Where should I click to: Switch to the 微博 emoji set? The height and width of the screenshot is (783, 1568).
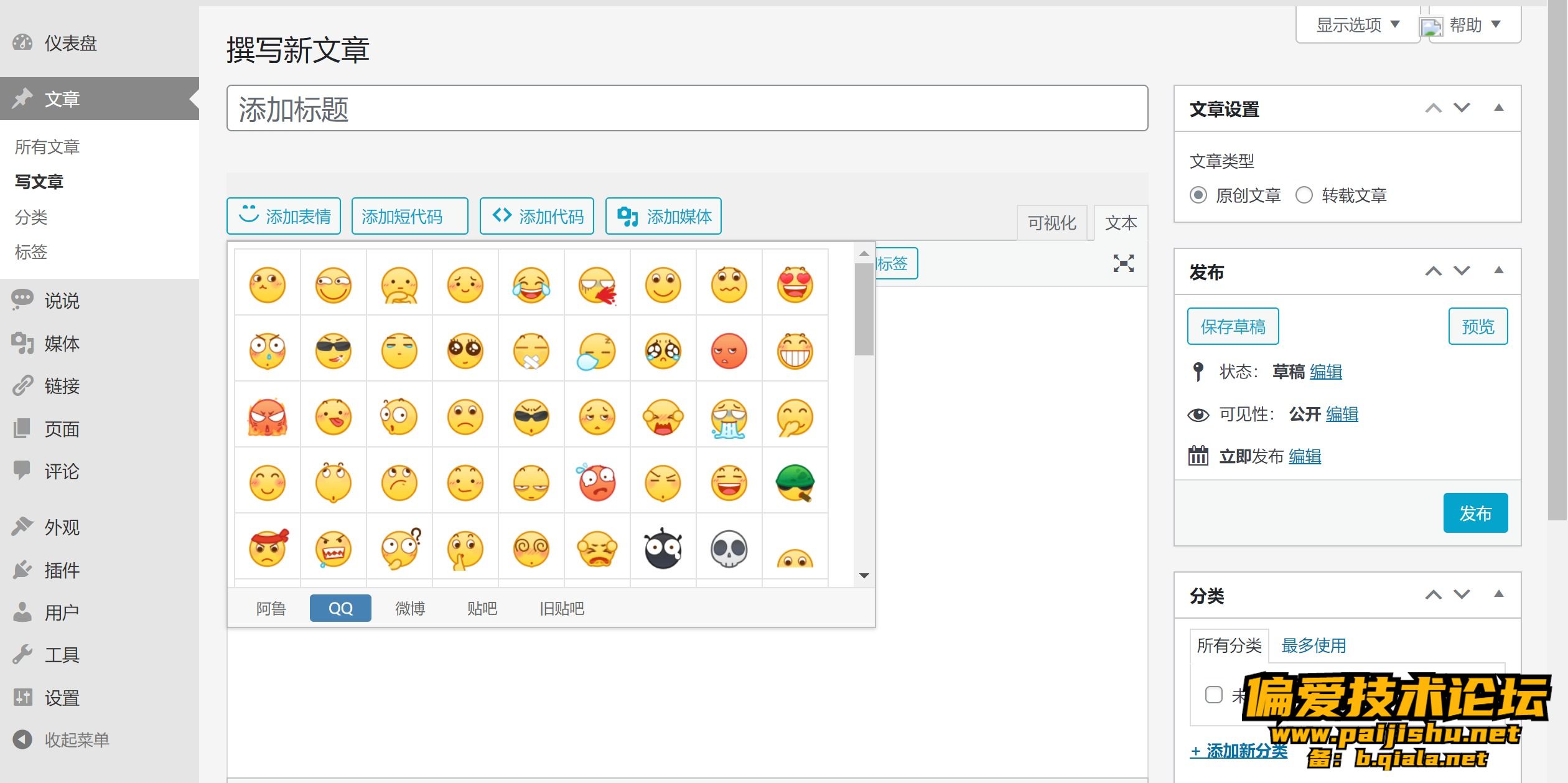click(410, 608)
